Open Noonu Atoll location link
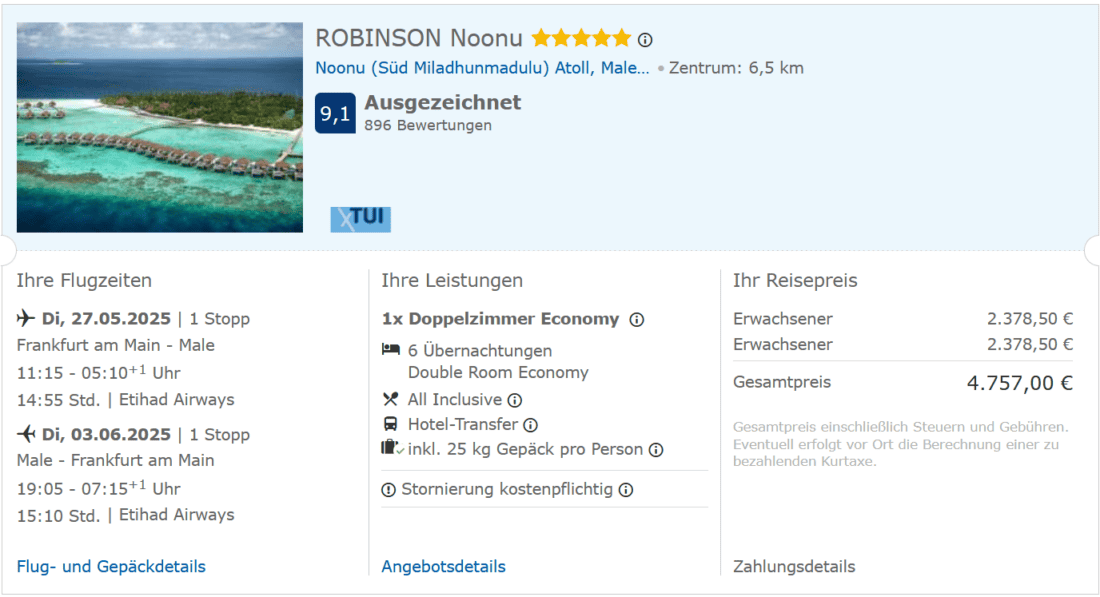The image size is (1100, 597). click(x=482, y=68)
